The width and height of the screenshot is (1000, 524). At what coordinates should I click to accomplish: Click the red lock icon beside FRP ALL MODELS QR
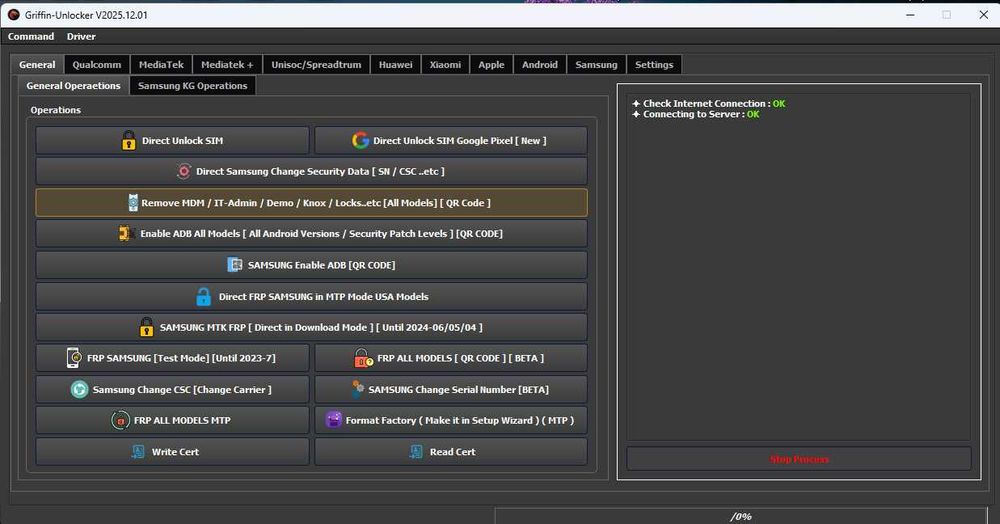point(363,358)
